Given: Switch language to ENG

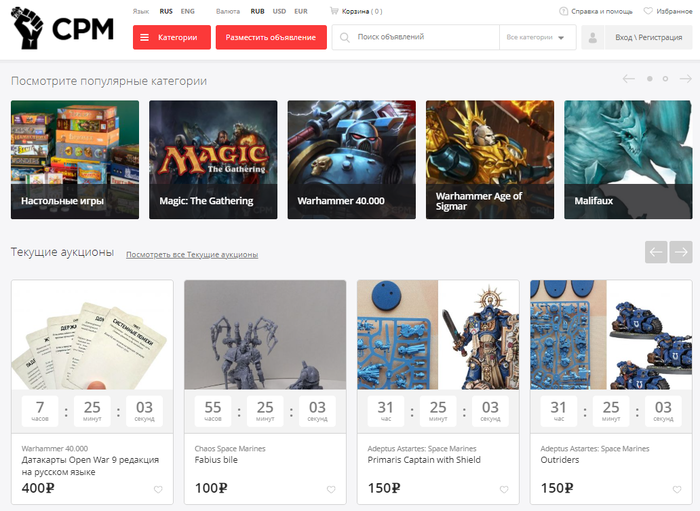Looking at the screenshot, I should [x=188, y=11].
